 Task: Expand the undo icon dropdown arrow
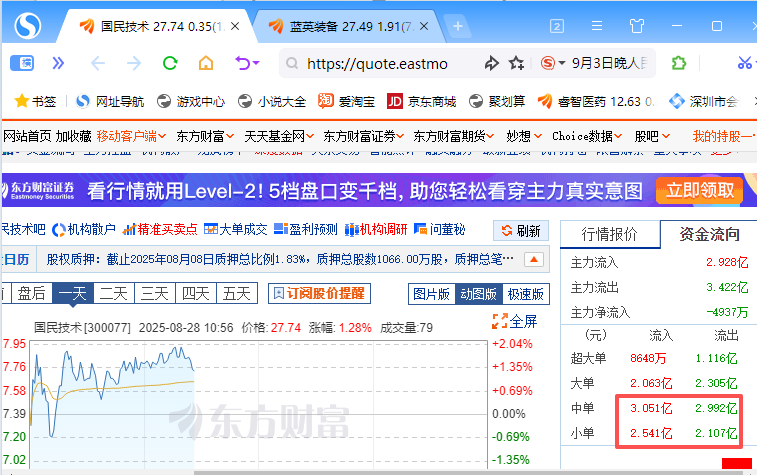(256, 63)
